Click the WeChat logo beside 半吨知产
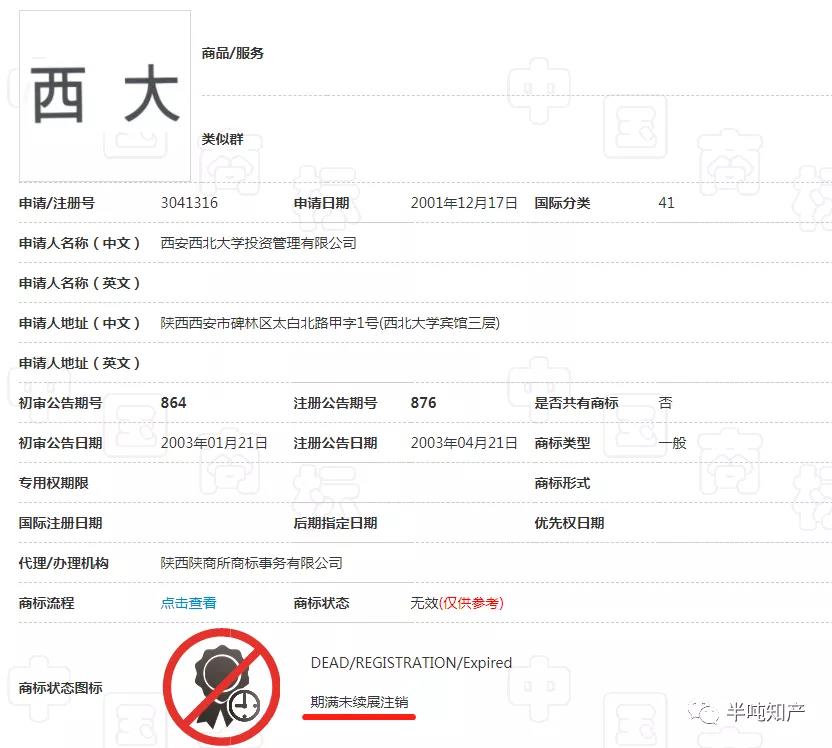Viewport: 832px width, 748px height. click(x=708, y=712)
